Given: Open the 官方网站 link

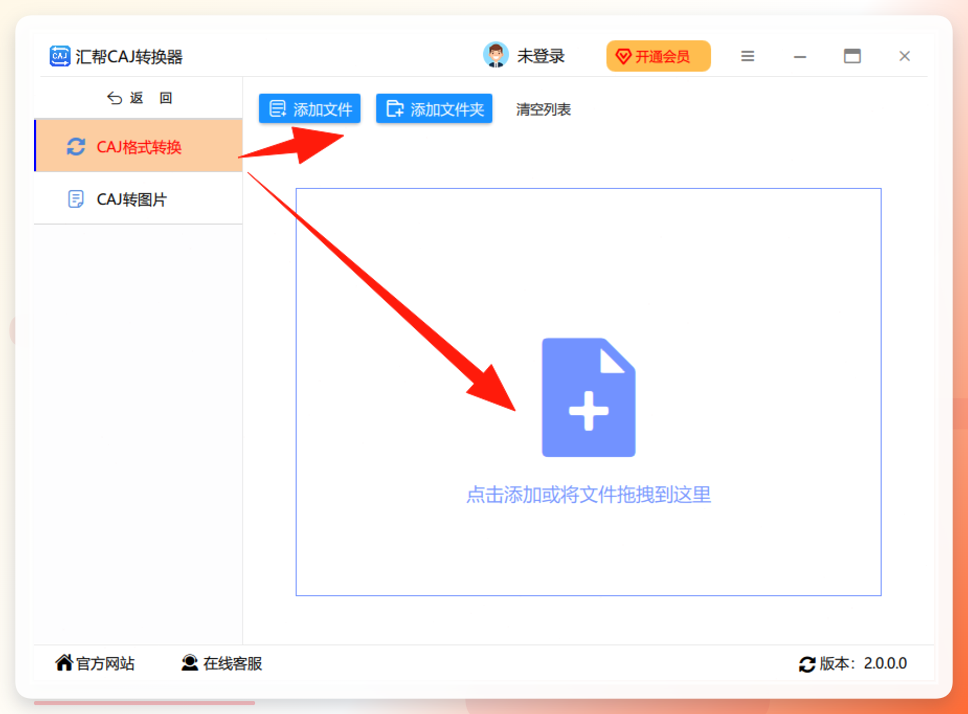Looking at the screenshot, I should click(95, 663).
